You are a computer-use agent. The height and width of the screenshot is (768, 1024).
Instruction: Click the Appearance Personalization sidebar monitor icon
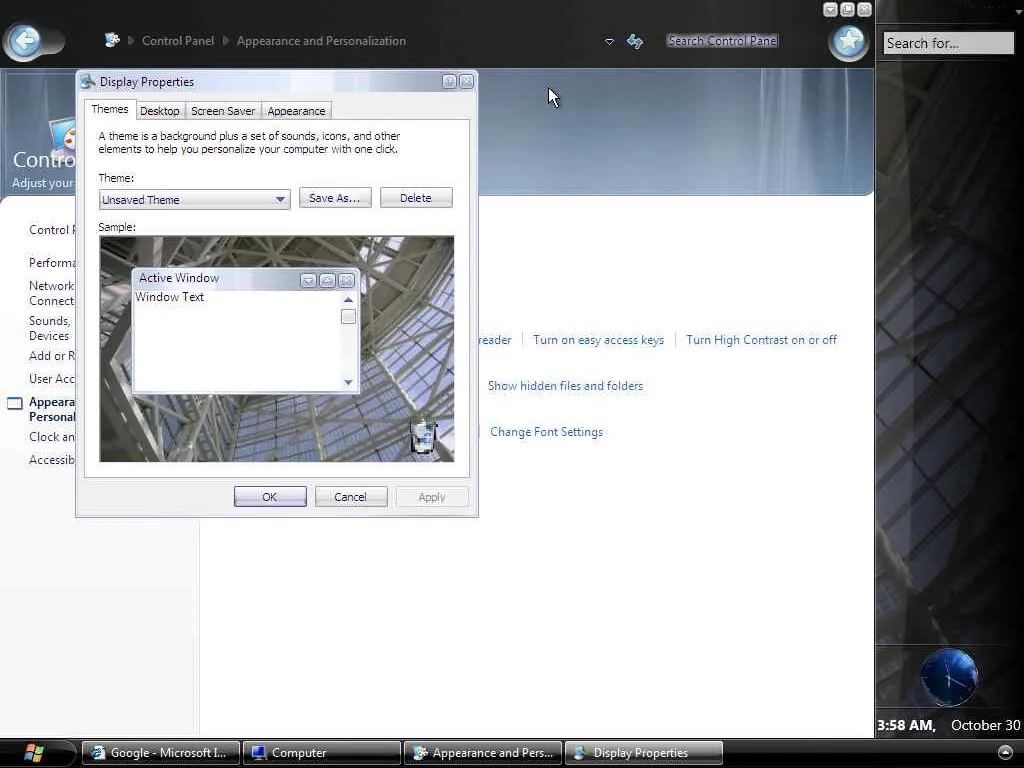pos(15,403)
